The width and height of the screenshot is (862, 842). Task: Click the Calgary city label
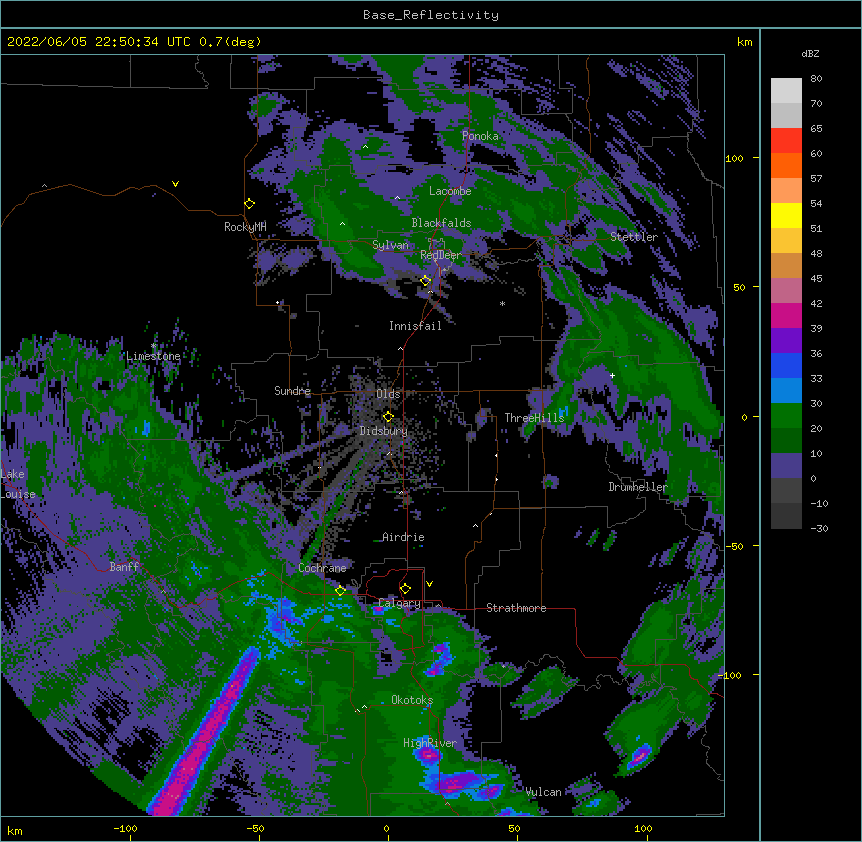pyautogui.click(x=399, y=603)
